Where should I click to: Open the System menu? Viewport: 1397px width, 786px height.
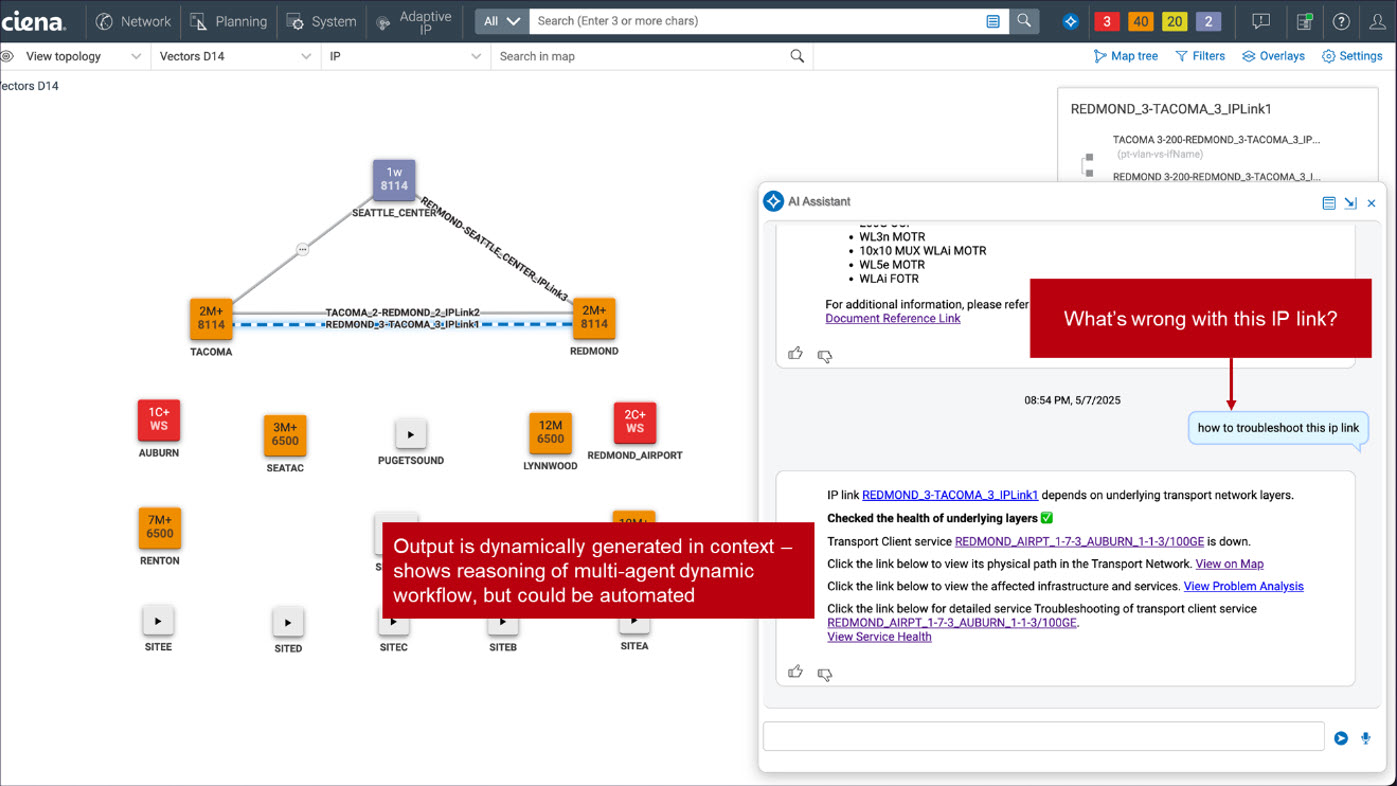pos(321,21)
